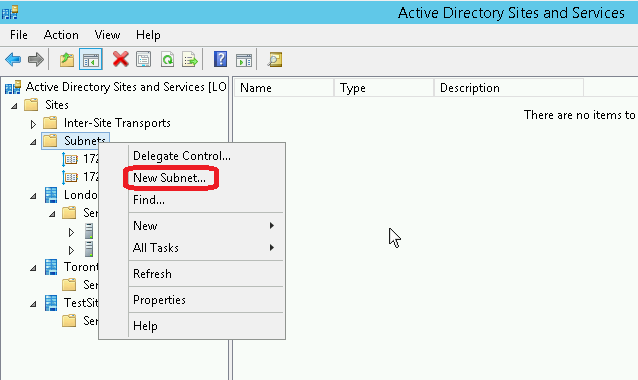Open the All Tasks submenu
This screenshot has width=638, height=380.
207,248
